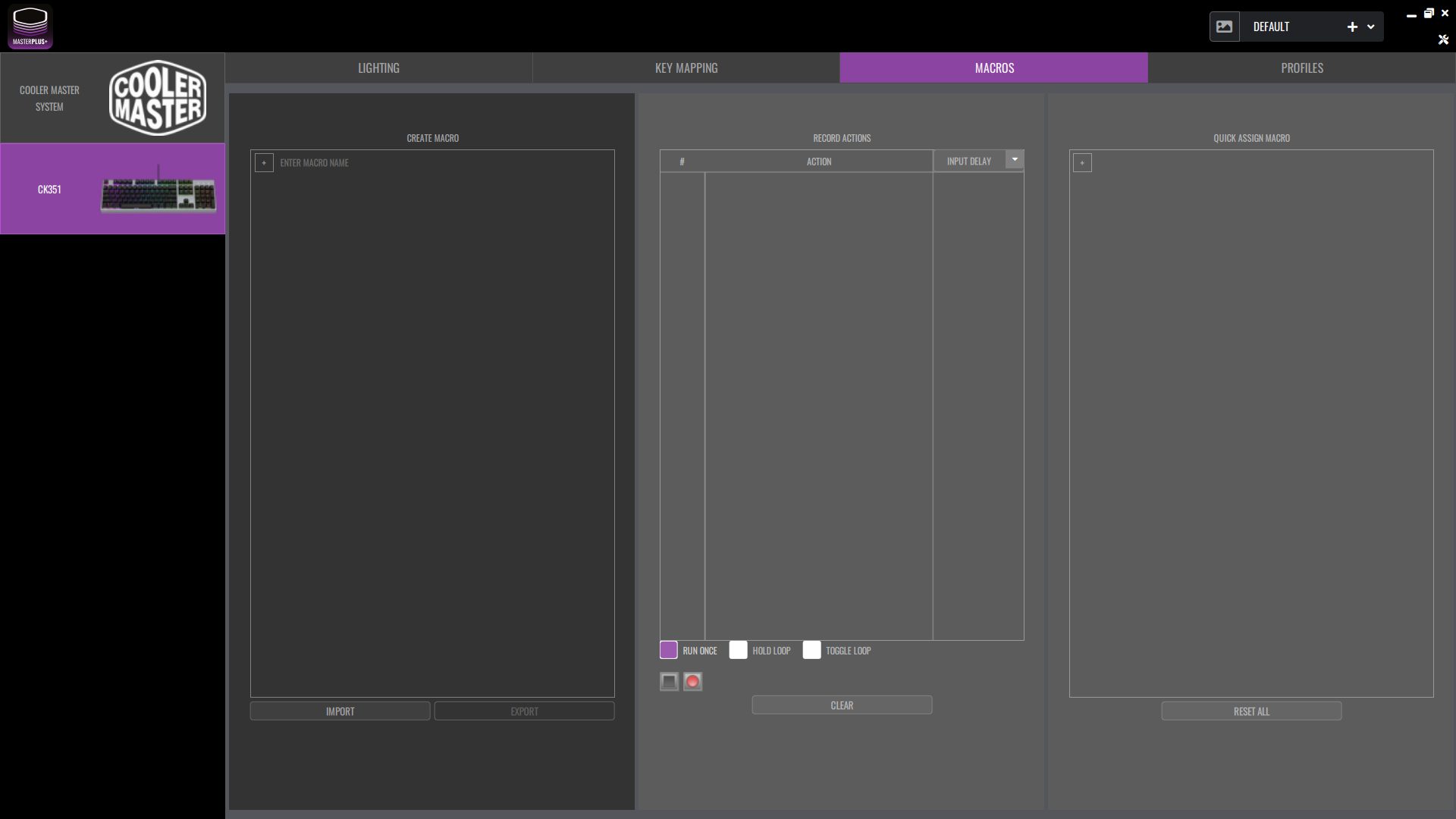Enable the Hold Loop option
Screen dimensions: 1456x819
tap(738, 650)
